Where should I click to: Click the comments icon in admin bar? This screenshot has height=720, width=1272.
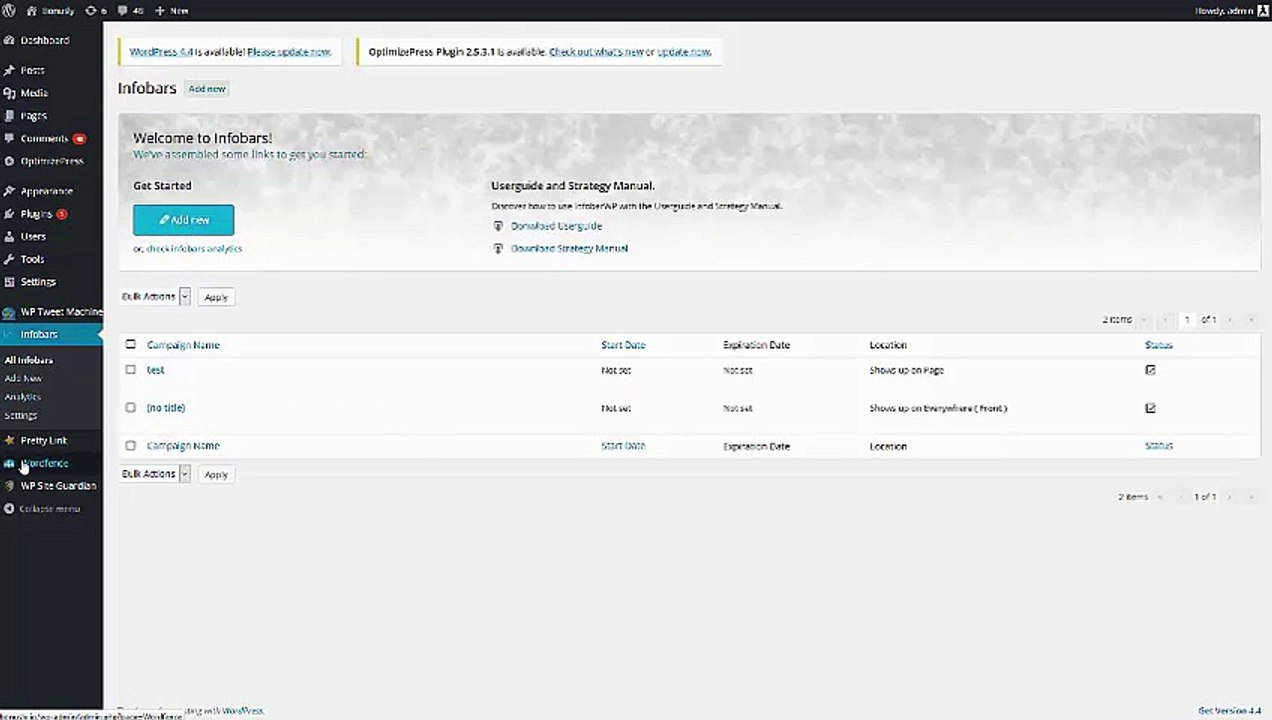122,11
